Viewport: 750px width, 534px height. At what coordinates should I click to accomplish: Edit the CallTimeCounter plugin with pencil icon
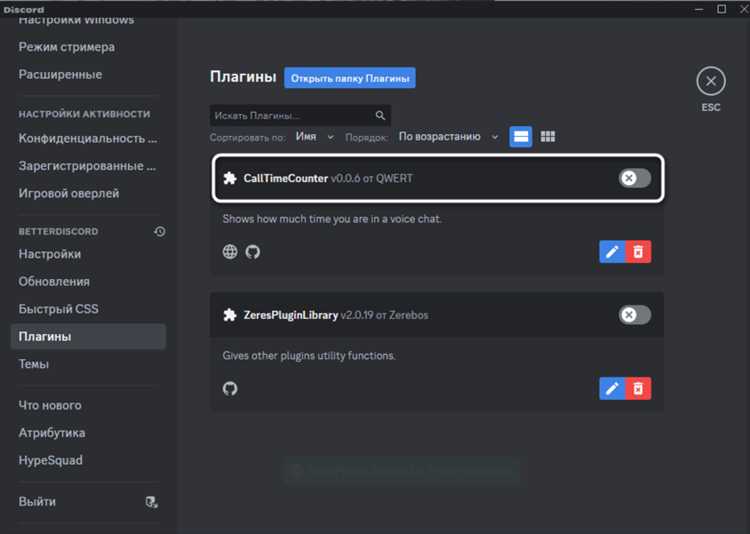[612, 251]
